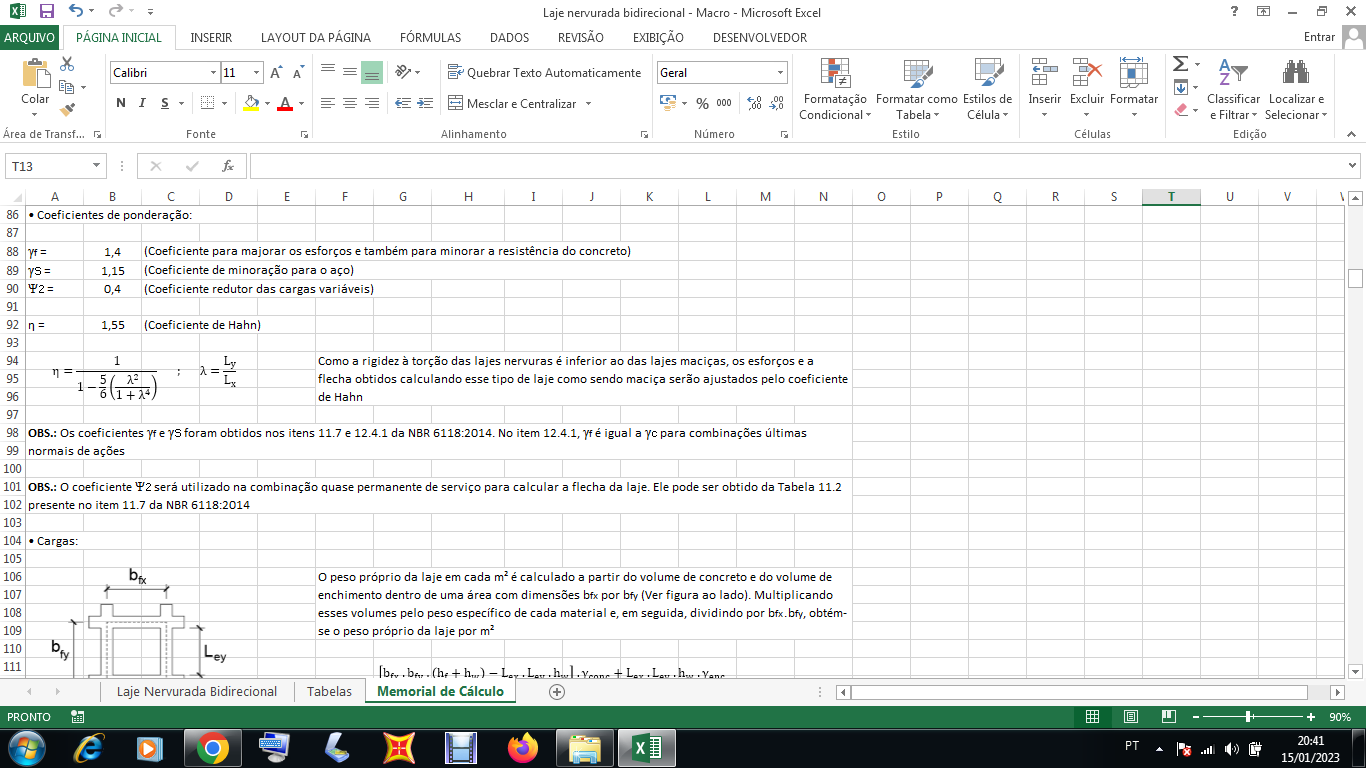The height and width of the screenshot is (768, 1366).
Task: Apply the red font color
Action: [x=285, y=103]
